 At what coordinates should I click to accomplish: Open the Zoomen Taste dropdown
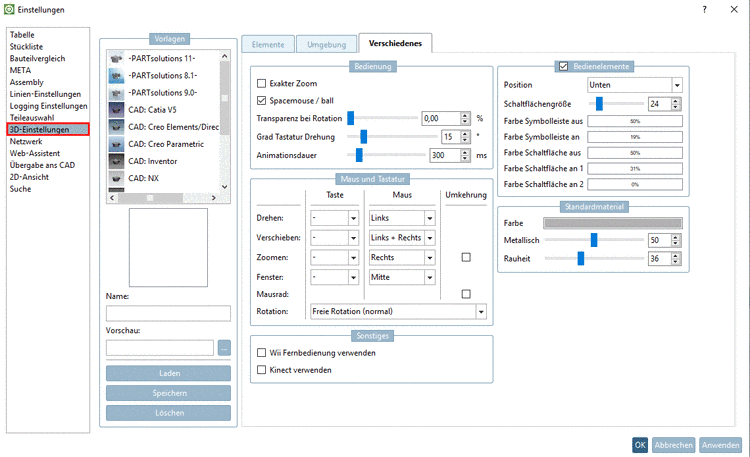point(334,257)
